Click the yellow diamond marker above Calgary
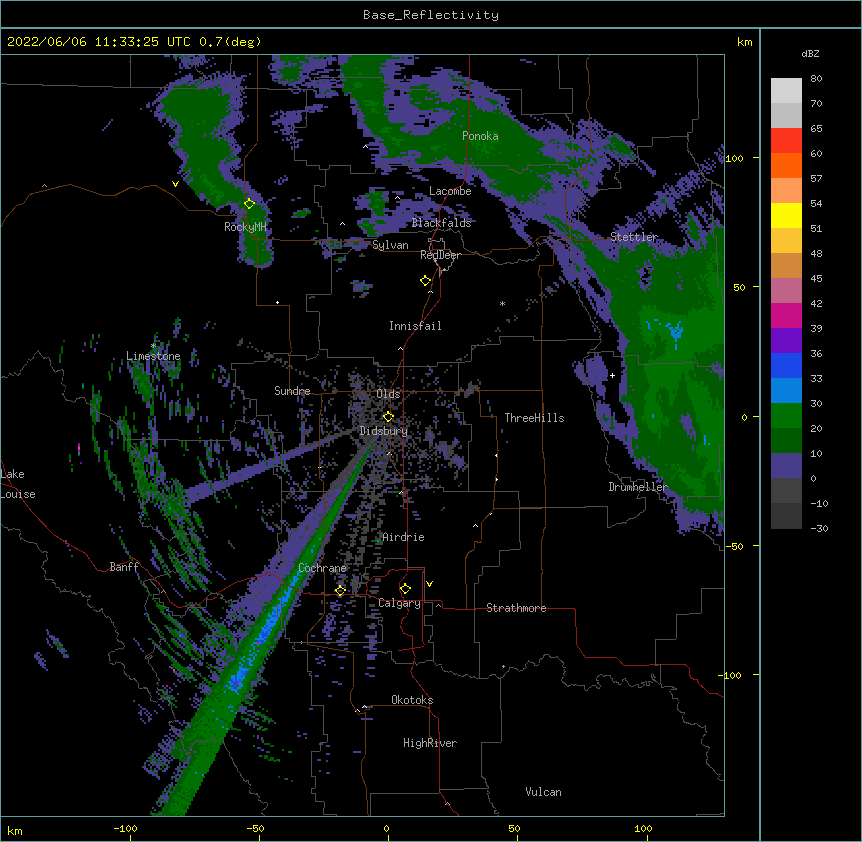Viewport: 862px width, 842px height. pos(405,589)
